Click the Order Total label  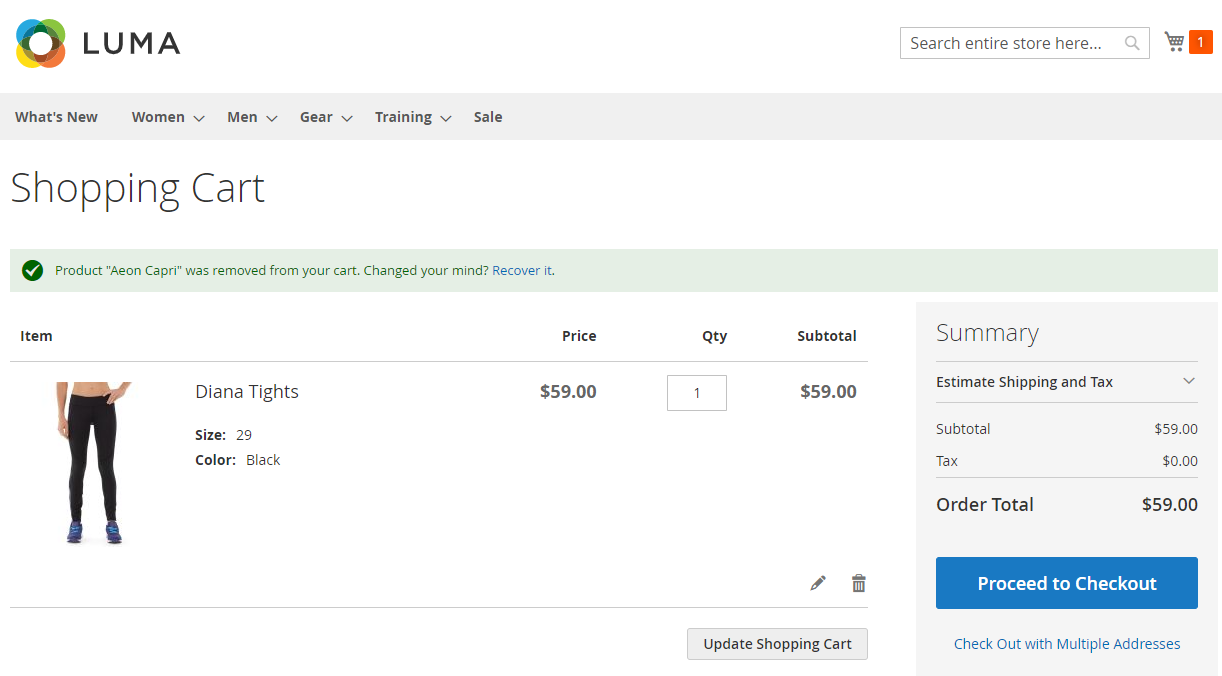point(985,504)
